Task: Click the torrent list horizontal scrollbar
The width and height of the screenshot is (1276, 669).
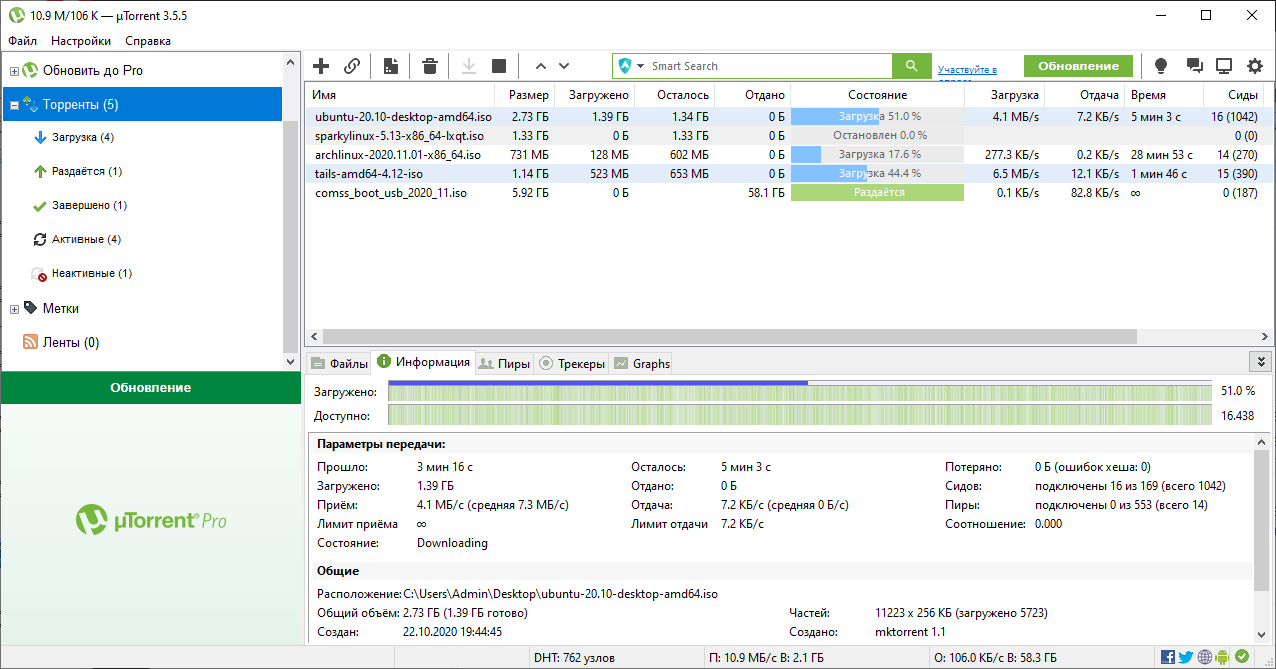Action: 728,337
